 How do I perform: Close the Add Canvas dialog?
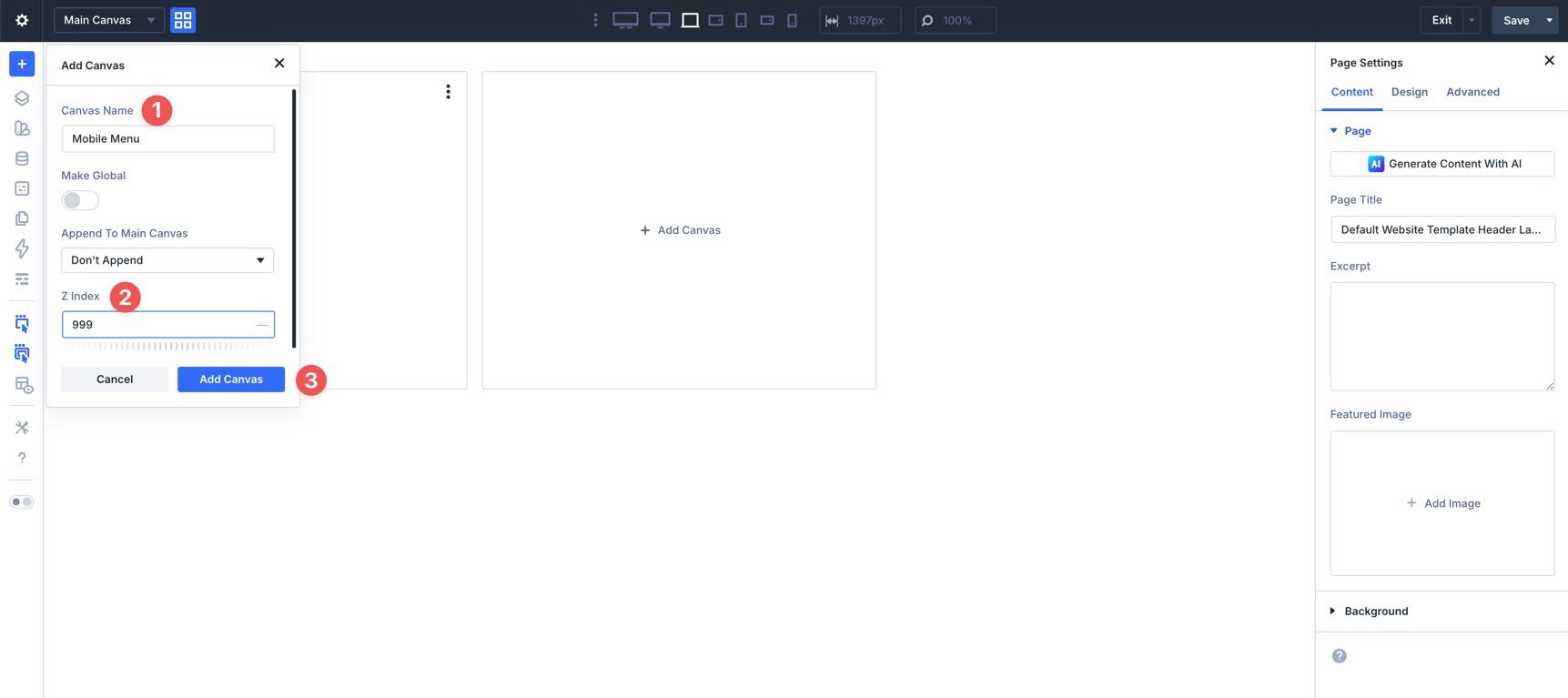click(279, 63)
